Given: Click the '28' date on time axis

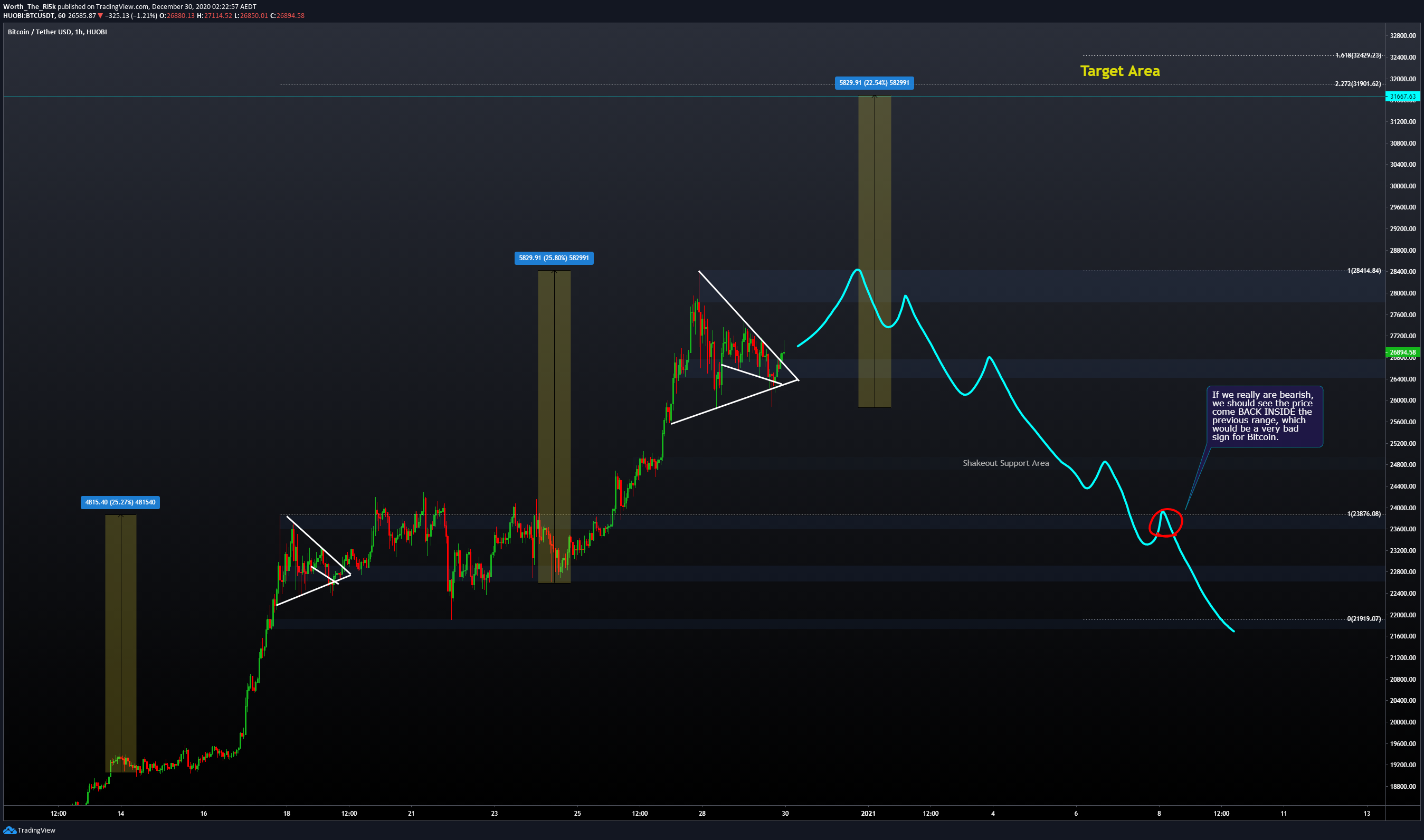Looking at the screenshot, I should pos(702,814).
